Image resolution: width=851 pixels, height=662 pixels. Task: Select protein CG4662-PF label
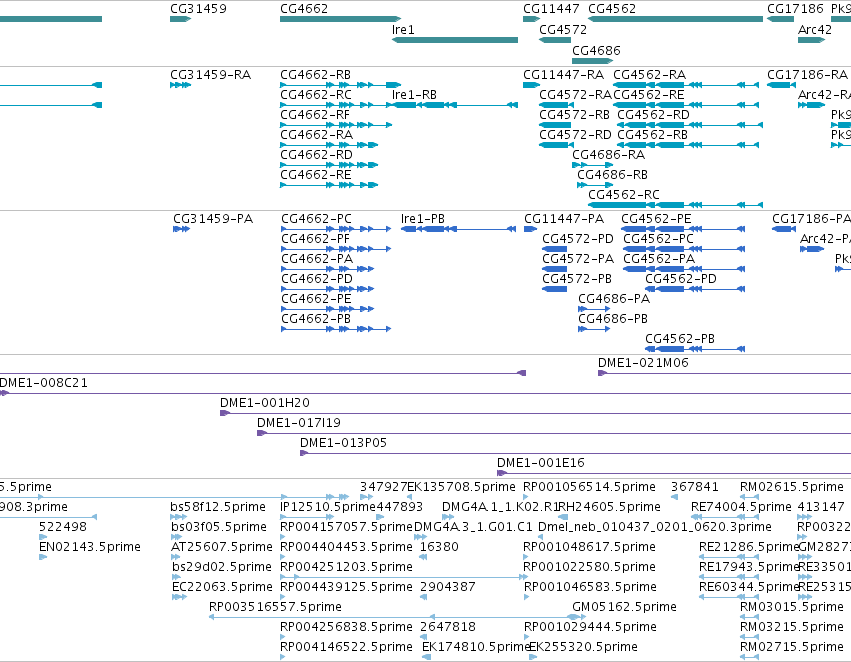coord(315,239)
